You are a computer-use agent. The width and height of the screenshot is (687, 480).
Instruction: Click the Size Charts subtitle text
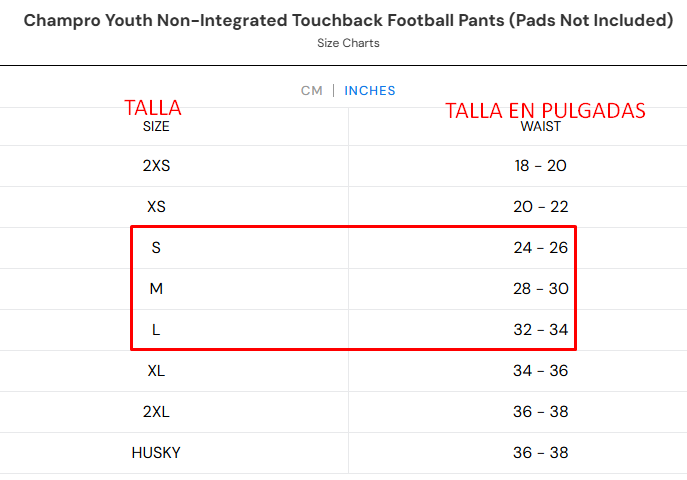tap(348, 43)
